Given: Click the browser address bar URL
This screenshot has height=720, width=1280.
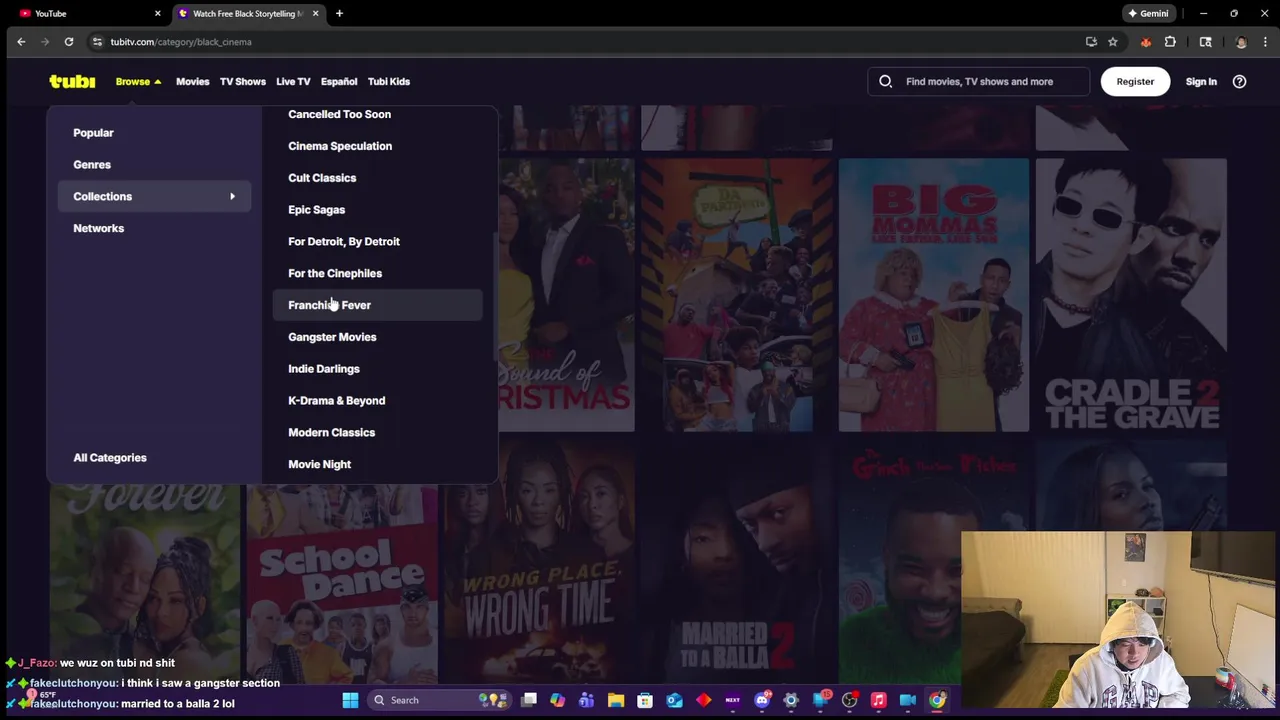Looking at the screenshot, I should coord(181,42).
